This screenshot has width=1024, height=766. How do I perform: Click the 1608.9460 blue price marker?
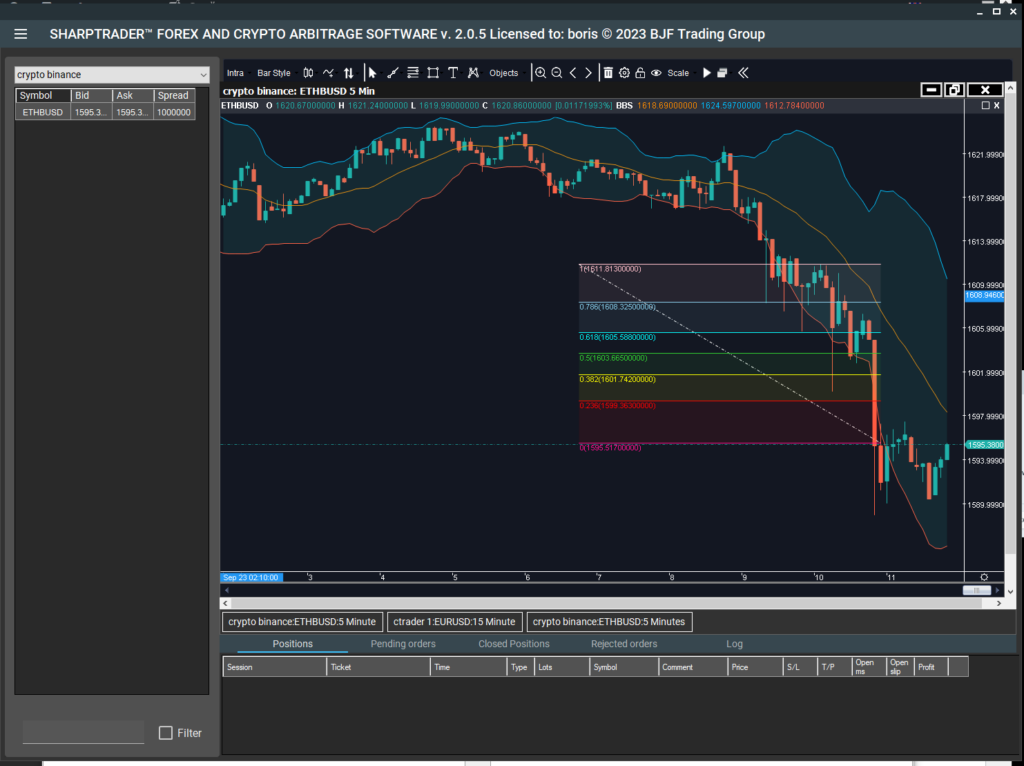coord(984,296)
